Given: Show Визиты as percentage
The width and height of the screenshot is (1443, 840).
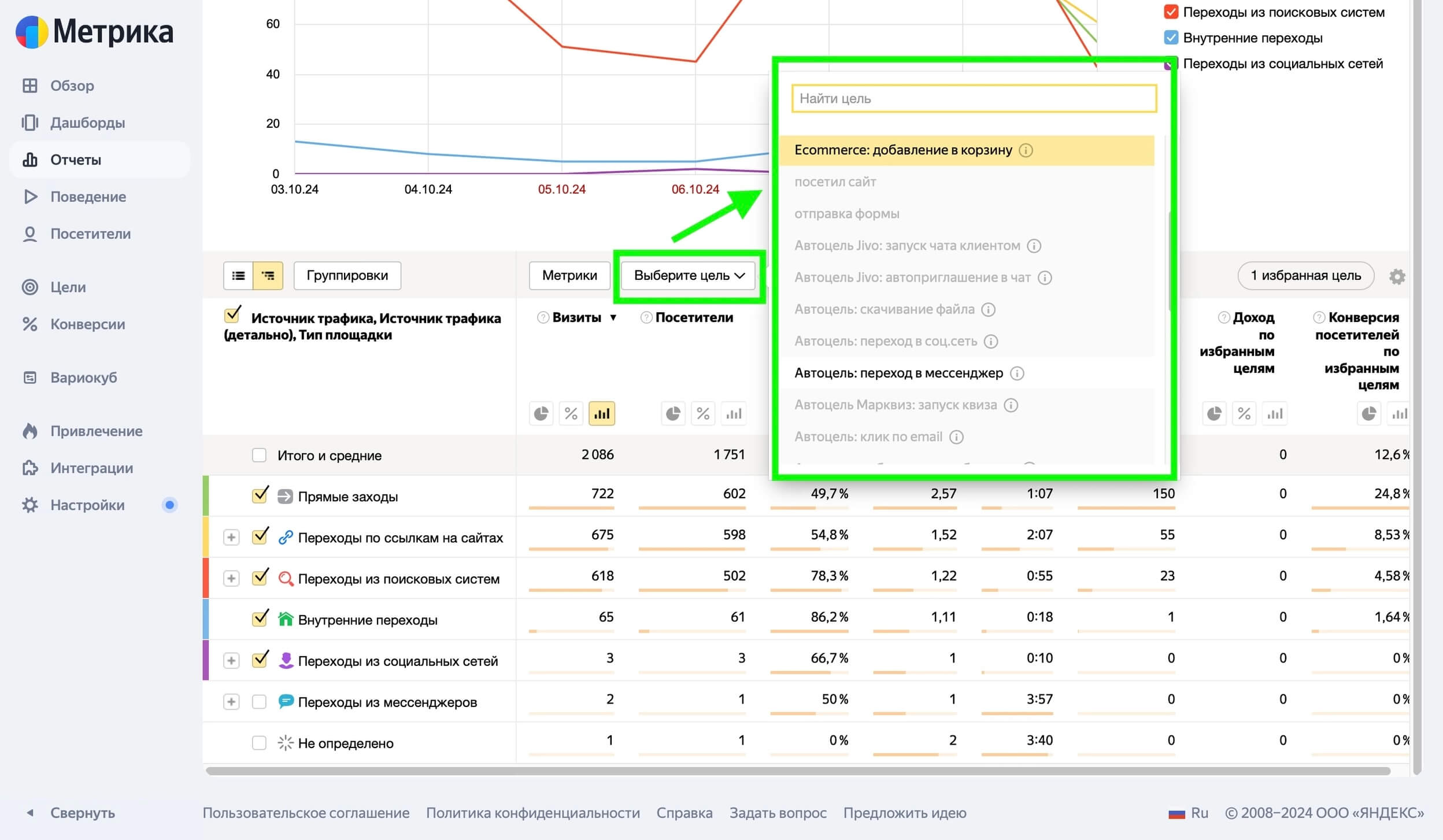Looking at the screenshot, I should (x=571, y=413).
